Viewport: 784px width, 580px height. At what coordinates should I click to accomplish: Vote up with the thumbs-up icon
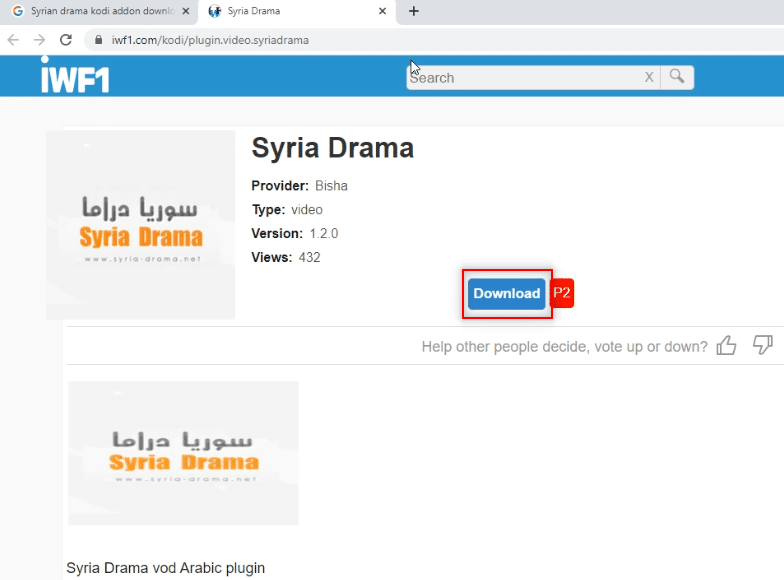point(726,345)
